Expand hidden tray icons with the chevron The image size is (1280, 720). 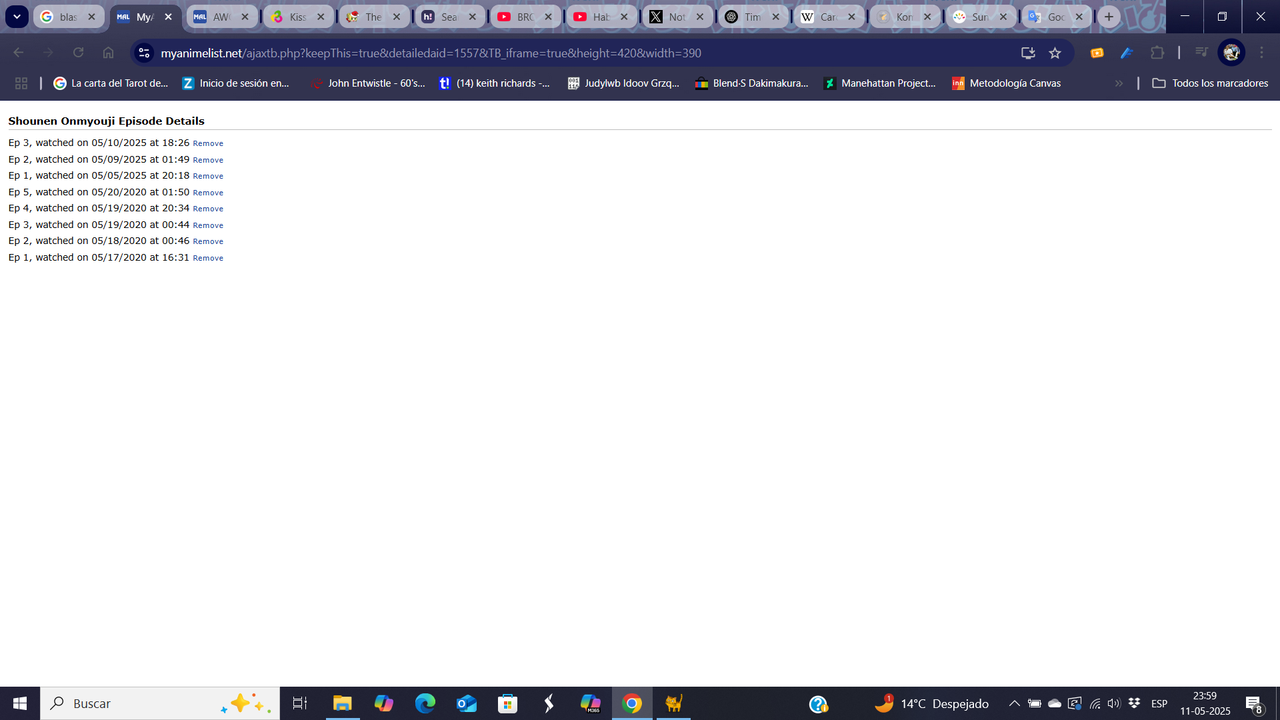(1013, 703)
